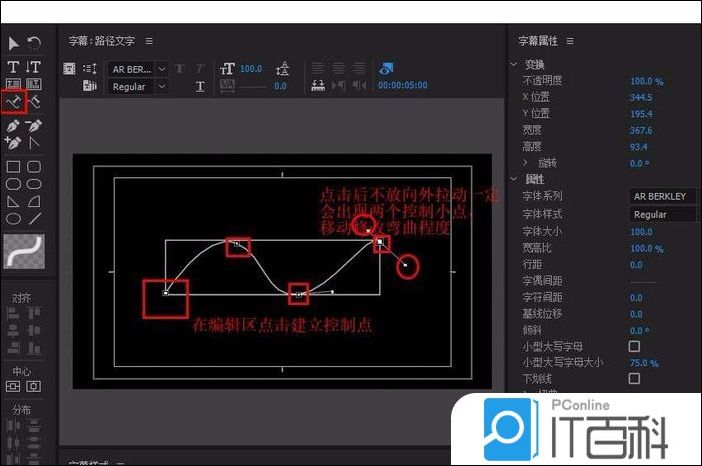This screenshot has width=702, height=466.
Task: Select the Pen tool
Action: [13, 126]
